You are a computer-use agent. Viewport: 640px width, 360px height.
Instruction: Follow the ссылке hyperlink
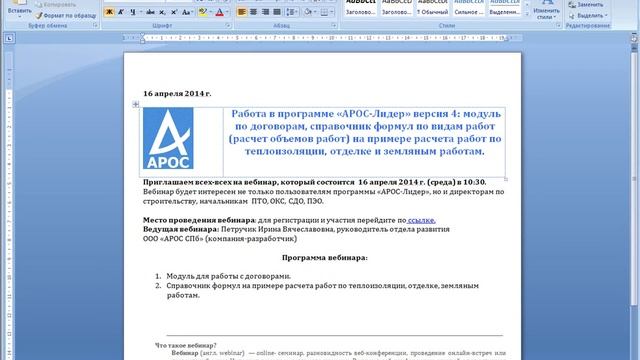click(x=421, y=220)
